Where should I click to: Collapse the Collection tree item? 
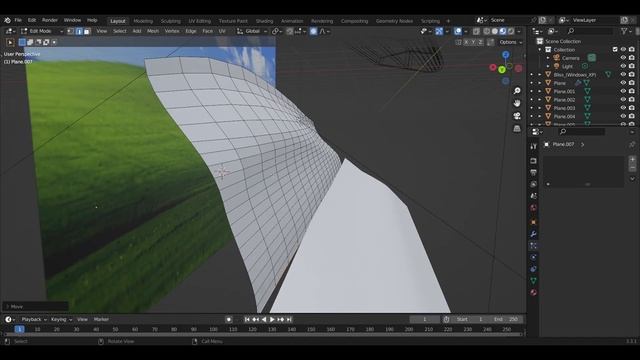point(540,49)
